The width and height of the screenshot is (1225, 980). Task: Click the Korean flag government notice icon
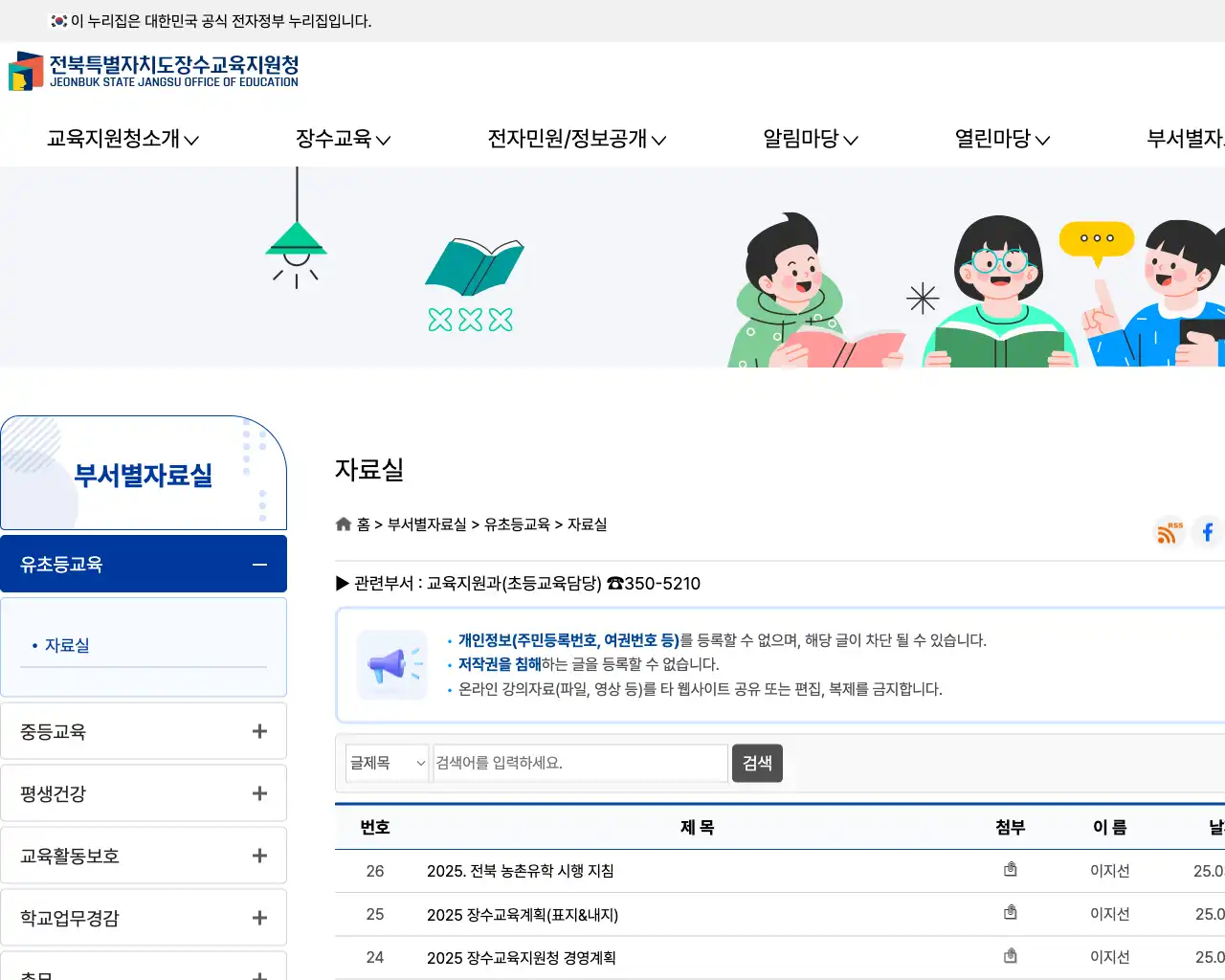pyautogui.click(x=59, y=21)
